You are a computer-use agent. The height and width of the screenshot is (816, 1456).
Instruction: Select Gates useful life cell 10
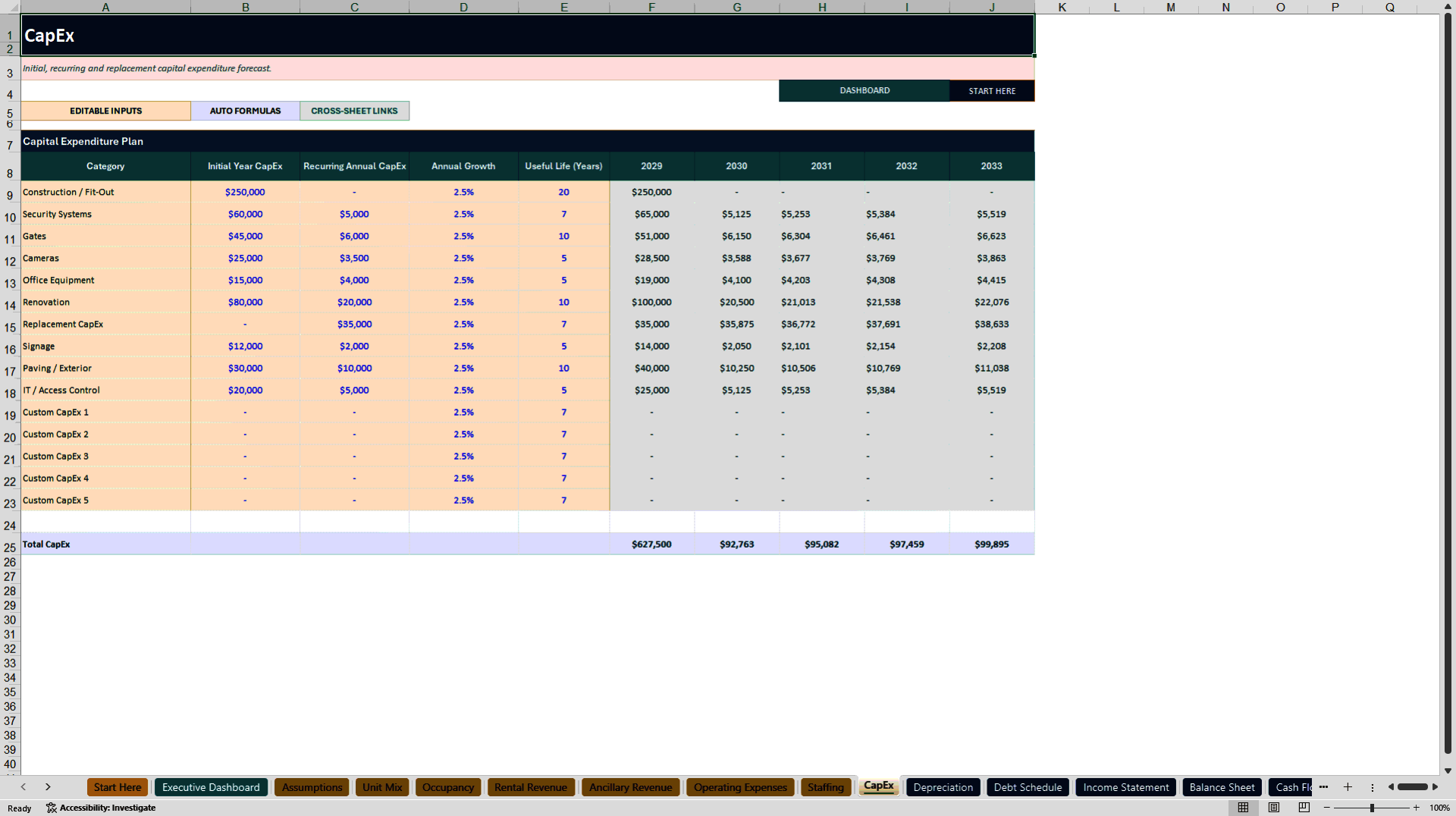[x=563, y=236]
